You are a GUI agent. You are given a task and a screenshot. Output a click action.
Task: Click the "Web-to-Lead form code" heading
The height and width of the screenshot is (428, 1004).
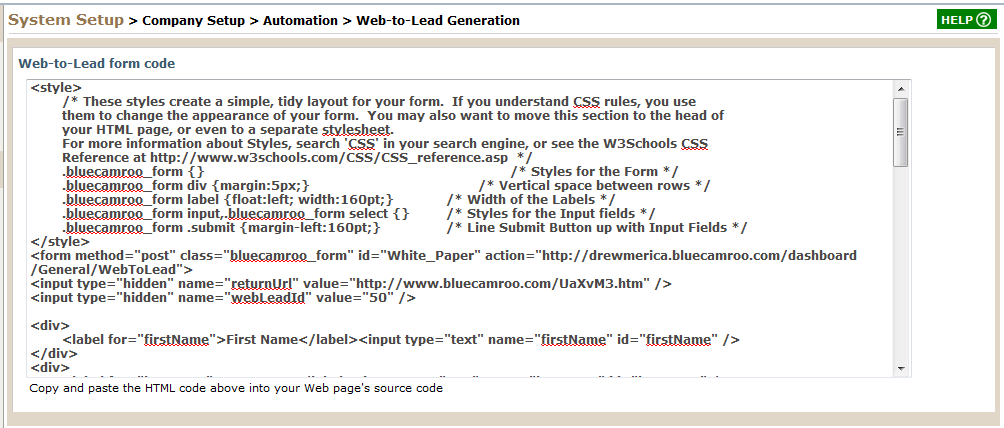(97, 63)
